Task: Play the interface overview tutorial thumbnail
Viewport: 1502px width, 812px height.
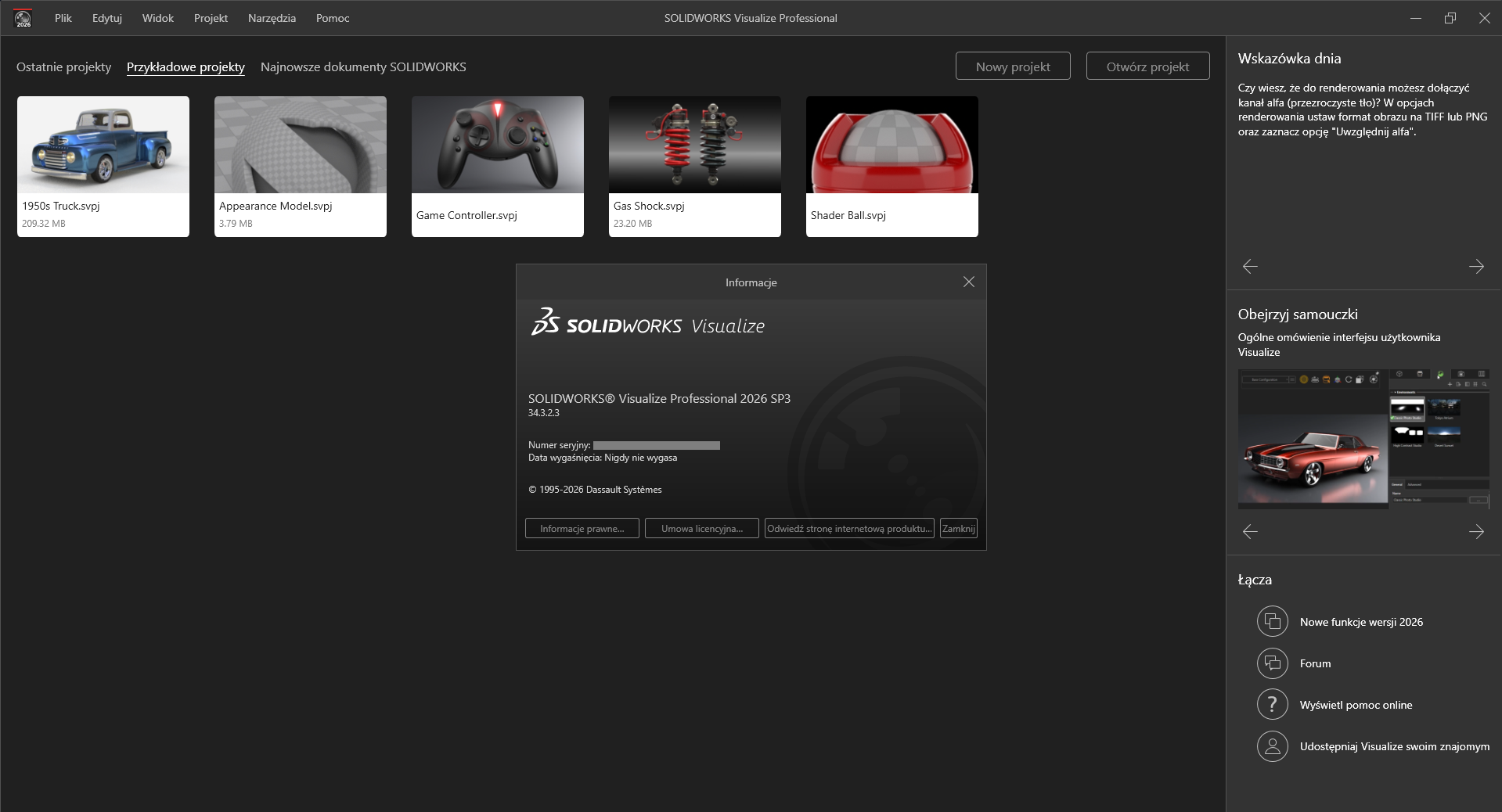Action: tap(1363, 439)
